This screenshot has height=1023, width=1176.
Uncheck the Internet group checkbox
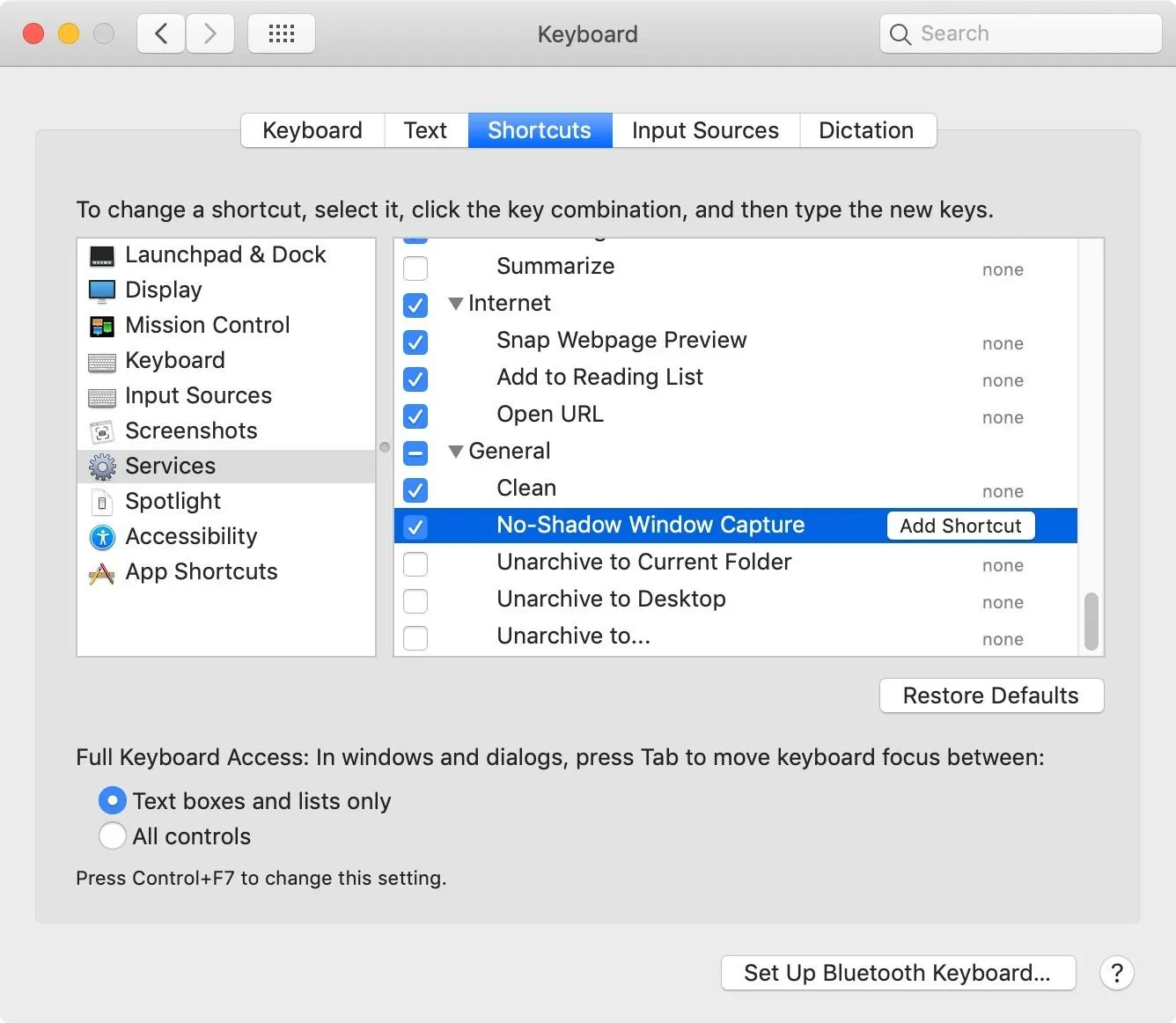click(x=415, y=305)
